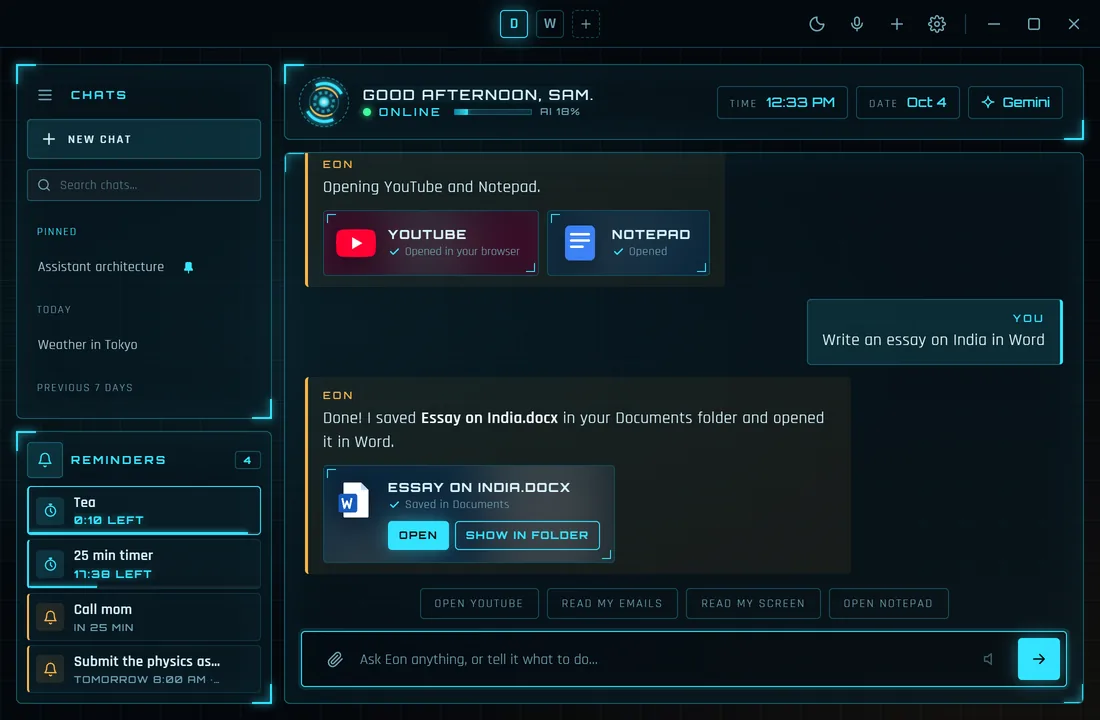
Task: Show the essay in its folder
Action: point(527,535)
